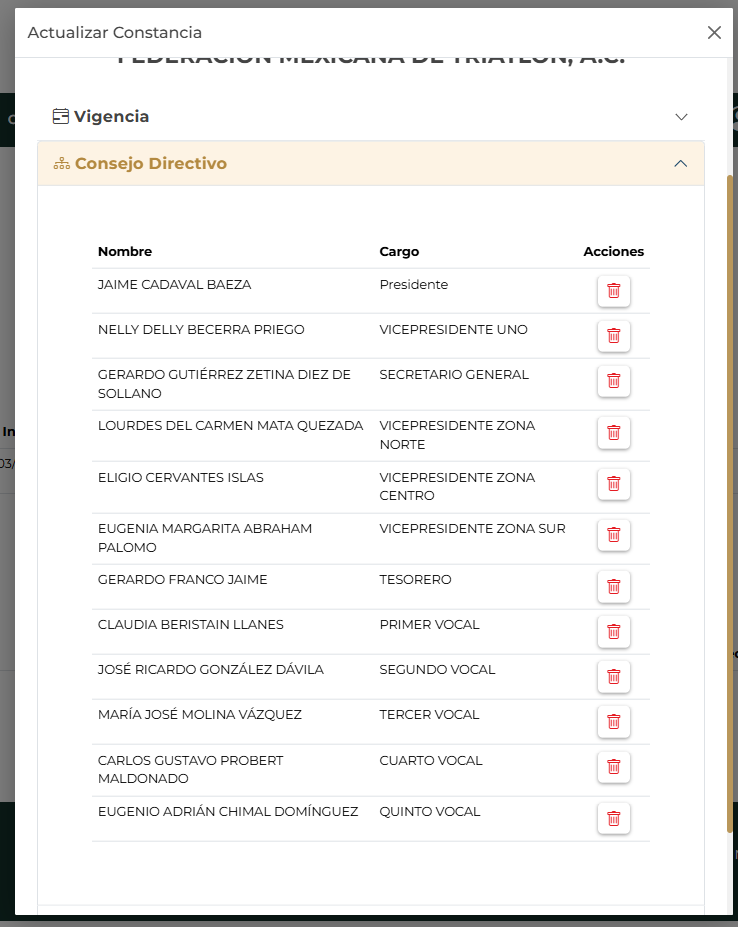
Task: Click the dialog's vertical scrollbar
Action: (x=730, y=503)
